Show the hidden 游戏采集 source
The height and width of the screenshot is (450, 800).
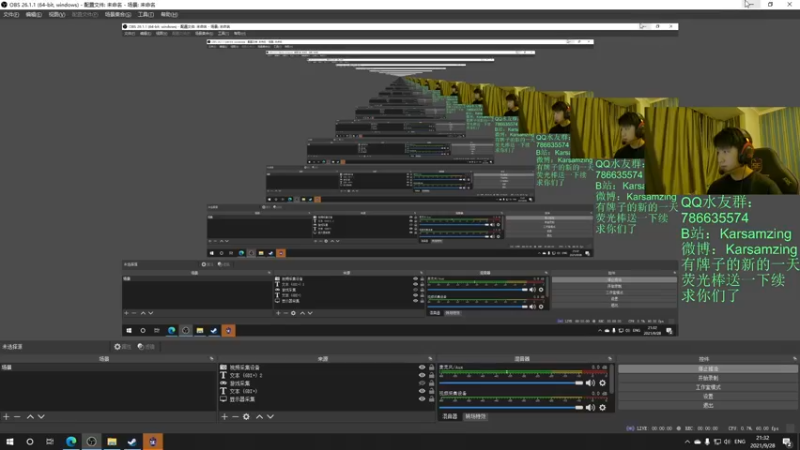pos(422,383)
